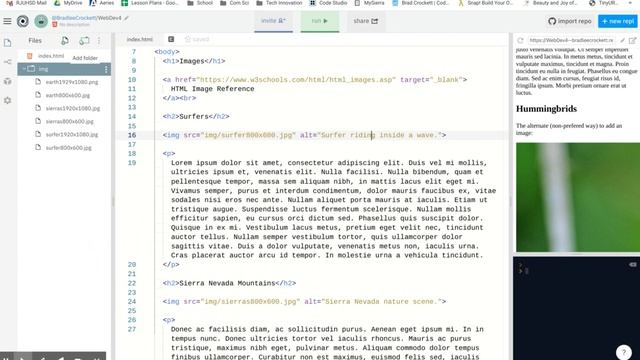The width and height of the screenshot is (640, 360).
Task: Click the Repl.it spiral logo
Action: [23, 21]
